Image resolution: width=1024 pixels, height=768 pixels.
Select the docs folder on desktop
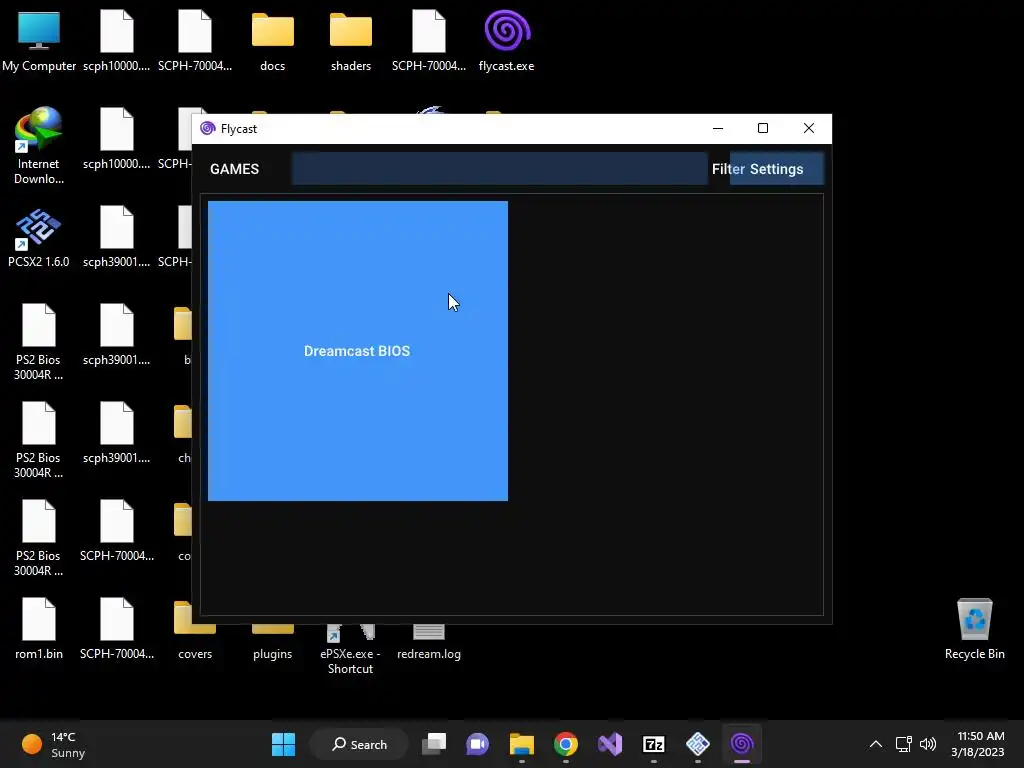pos(272,41)
